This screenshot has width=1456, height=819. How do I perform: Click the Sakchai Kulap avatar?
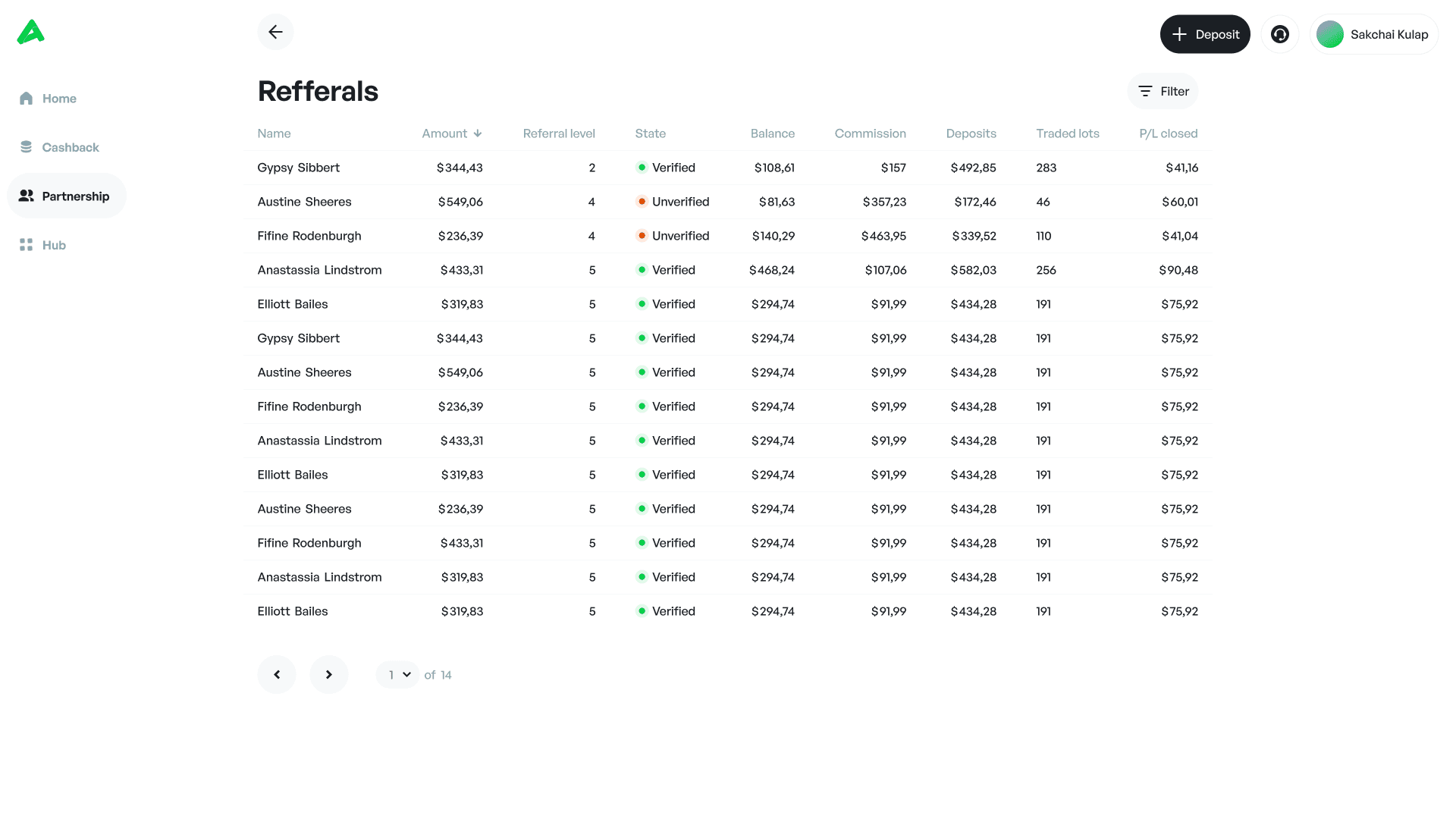click(x=1330, y=34)
